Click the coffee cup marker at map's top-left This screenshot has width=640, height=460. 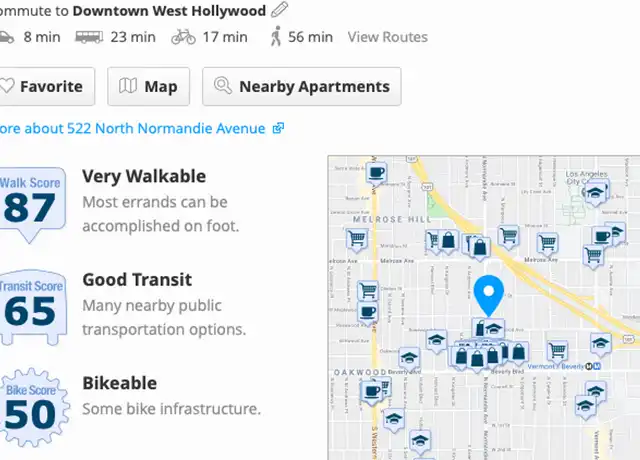tap(376, 174)
